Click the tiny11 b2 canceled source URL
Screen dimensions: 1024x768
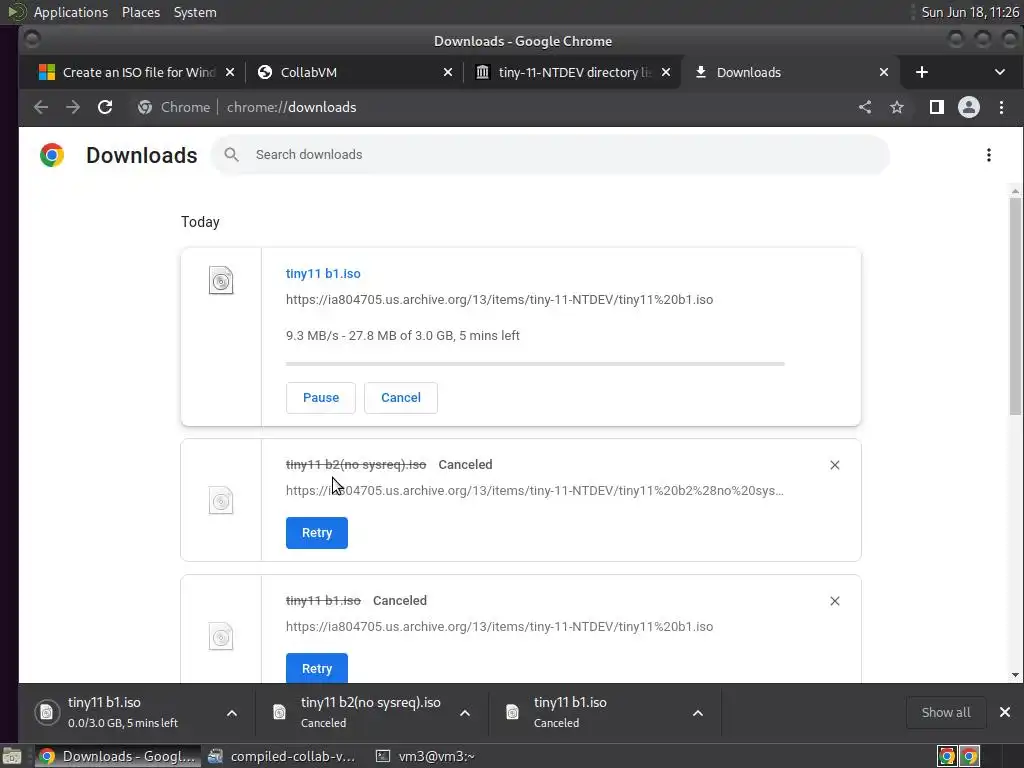coord(534,490)
